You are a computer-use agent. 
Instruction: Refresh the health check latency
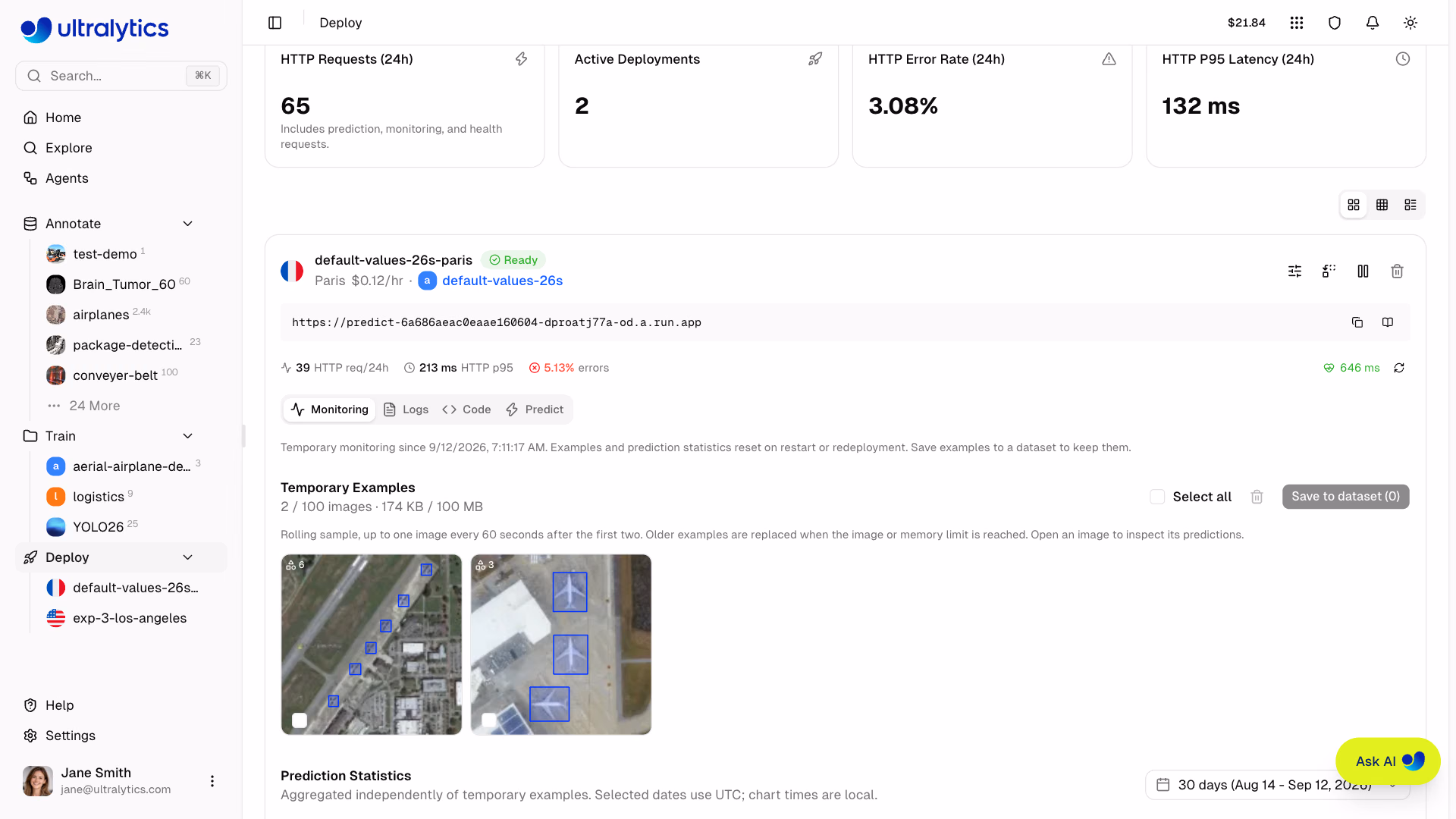click(1399, 368)
